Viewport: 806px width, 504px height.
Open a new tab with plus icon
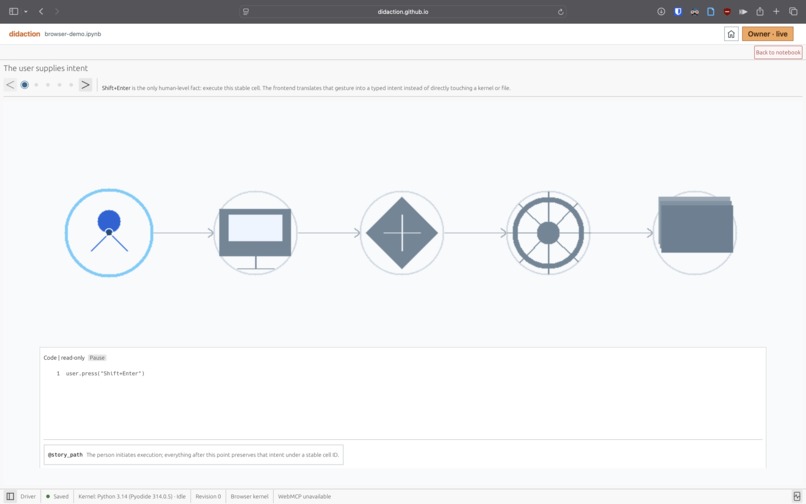(x=776, y=11)
